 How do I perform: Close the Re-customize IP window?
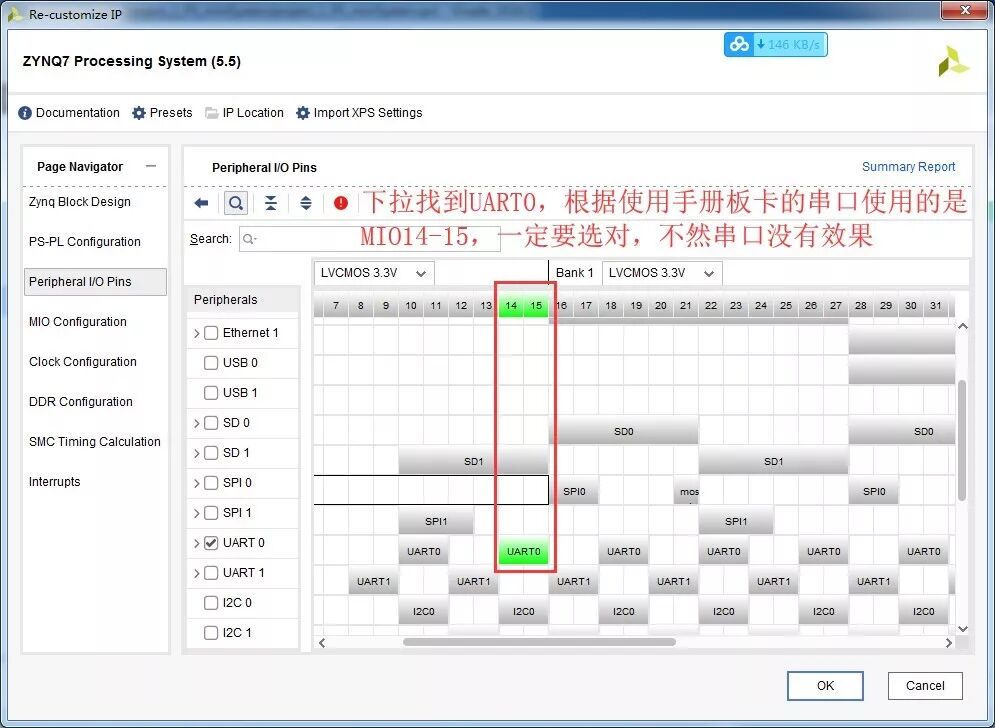tap(965, 10)
